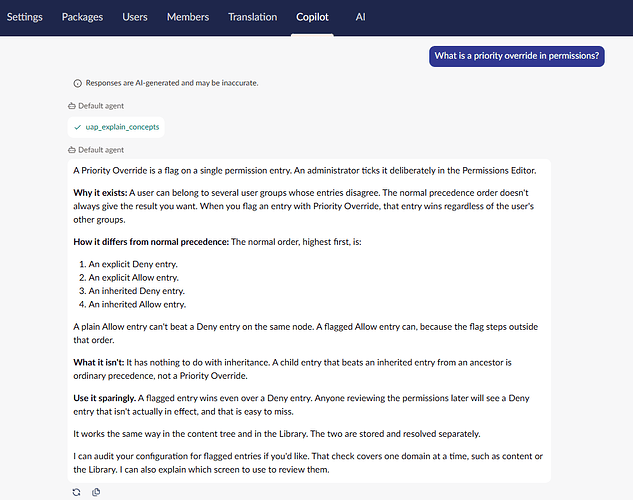Open the Users tab
633x500 pixels.
pyautogui.click(x=135, y=17)
